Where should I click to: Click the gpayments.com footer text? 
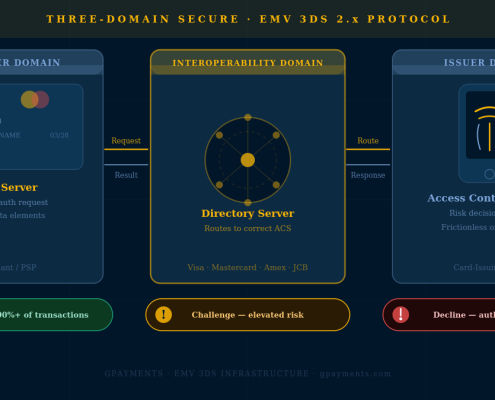(x=355, y=374)
